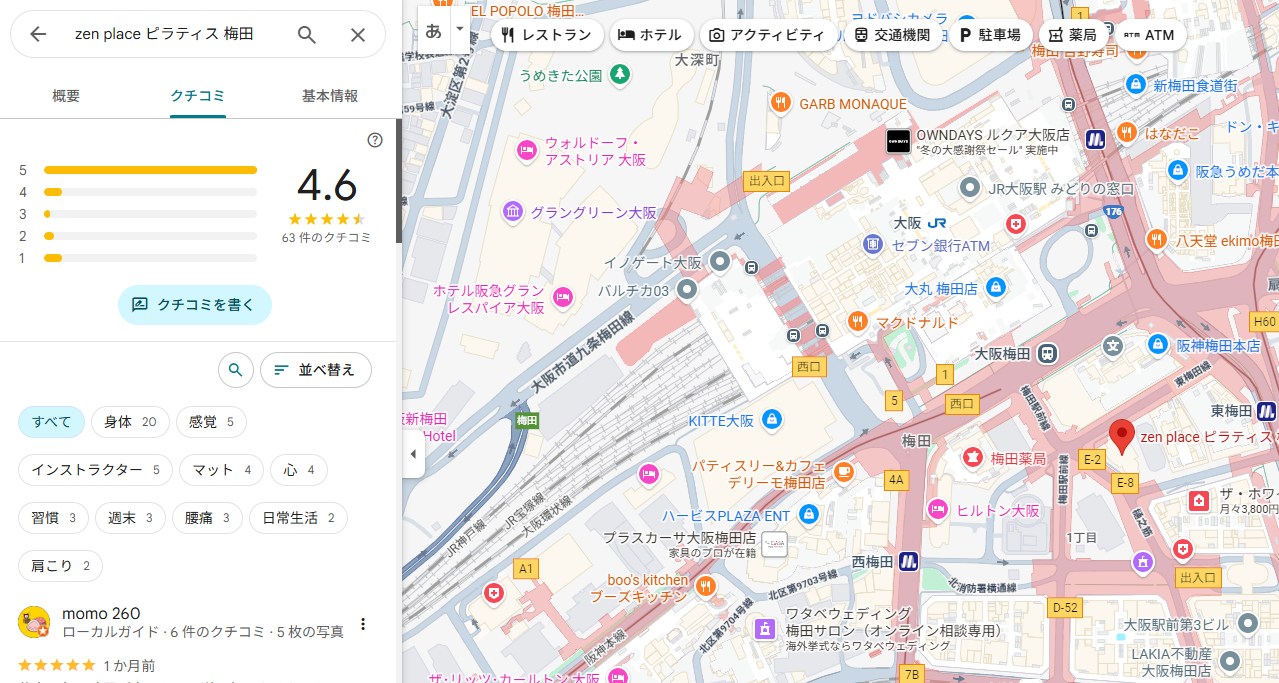
Task: Select the すべて review filter chip
Action: [x=51, y=422]
